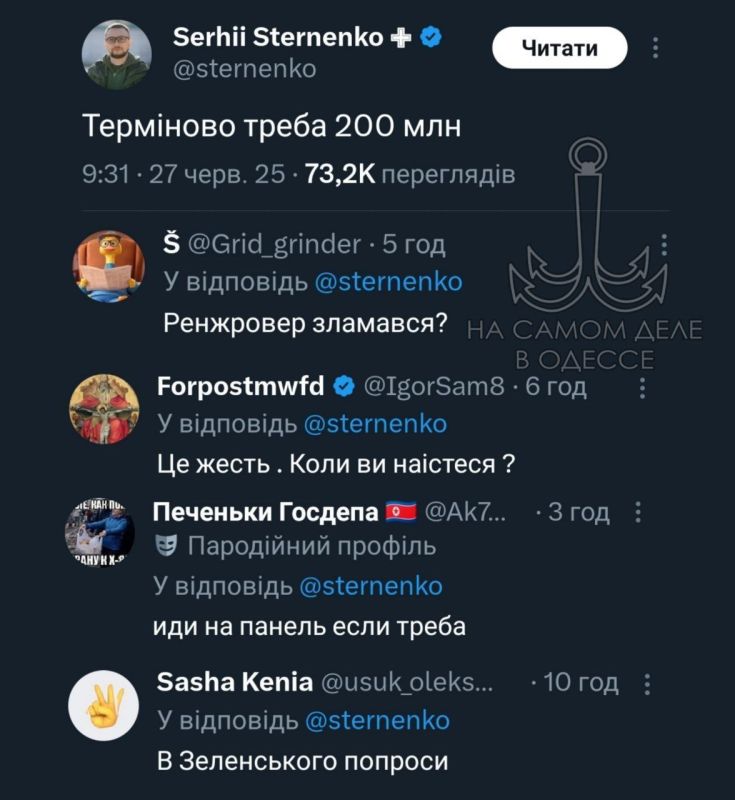This screenshot has height=800, width=735.
Task: Open more options on Sasha Kenia's reply
Action: point(647,684)
